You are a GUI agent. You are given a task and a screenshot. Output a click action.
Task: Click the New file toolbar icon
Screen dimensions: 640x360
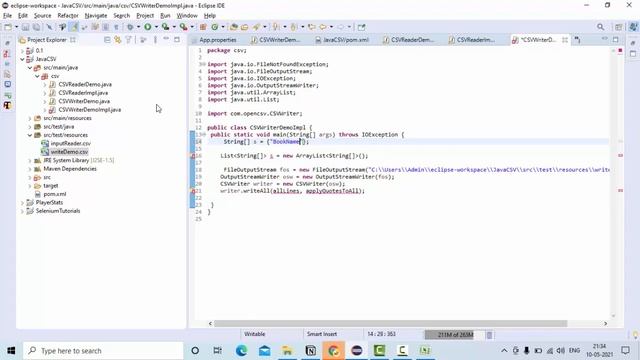pyautogui.click(x=8, y=27)
